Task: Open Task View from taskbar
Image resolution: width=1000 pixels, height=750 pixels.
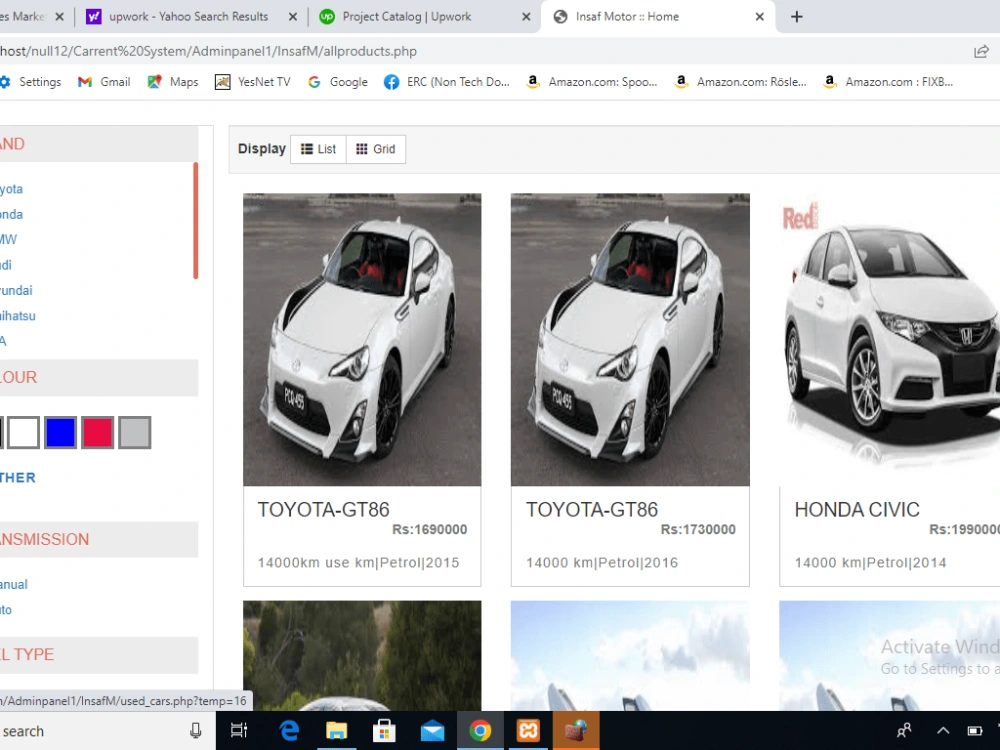Action: (x=239, y=731)
